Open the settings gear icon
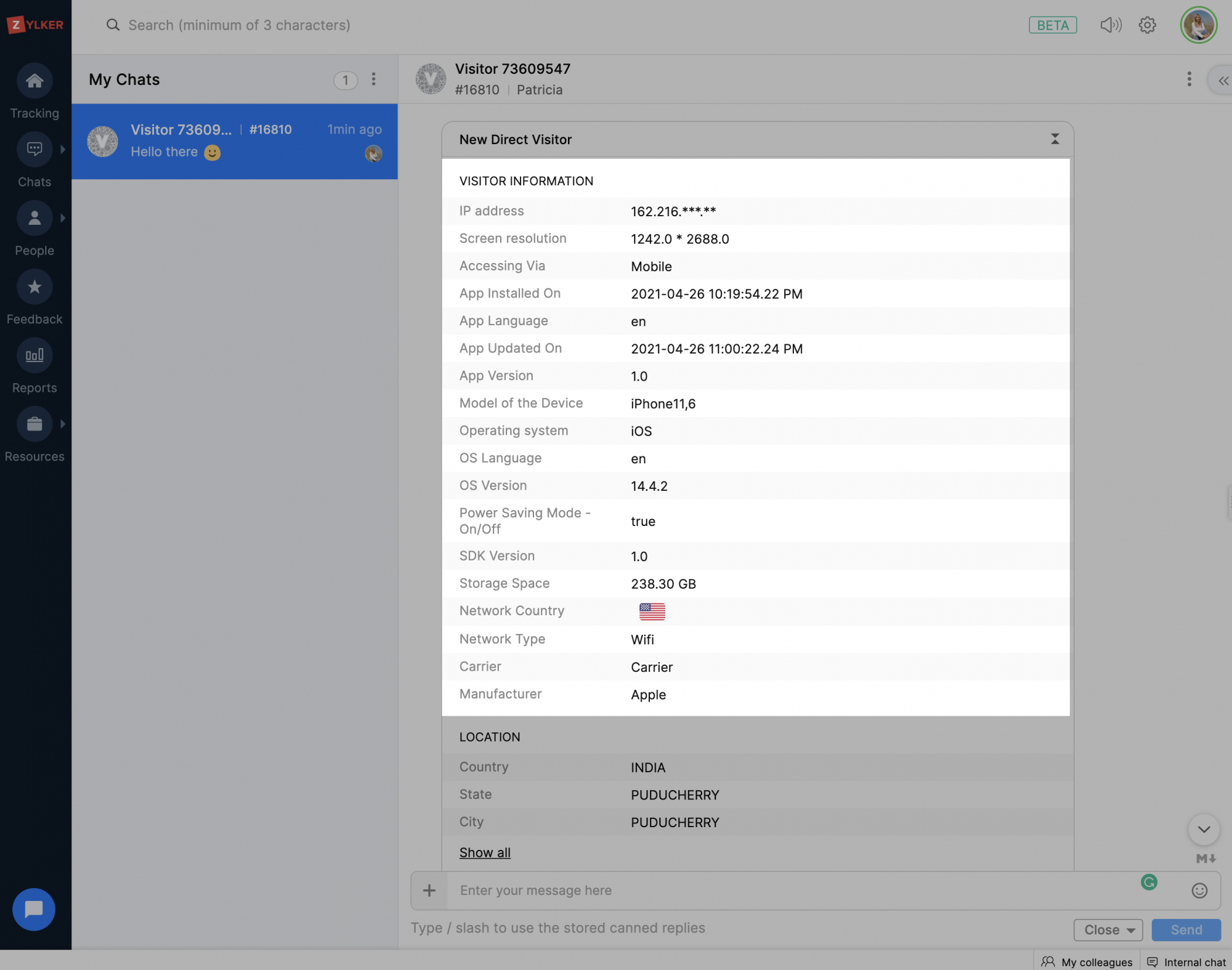 click(1147, 25)
